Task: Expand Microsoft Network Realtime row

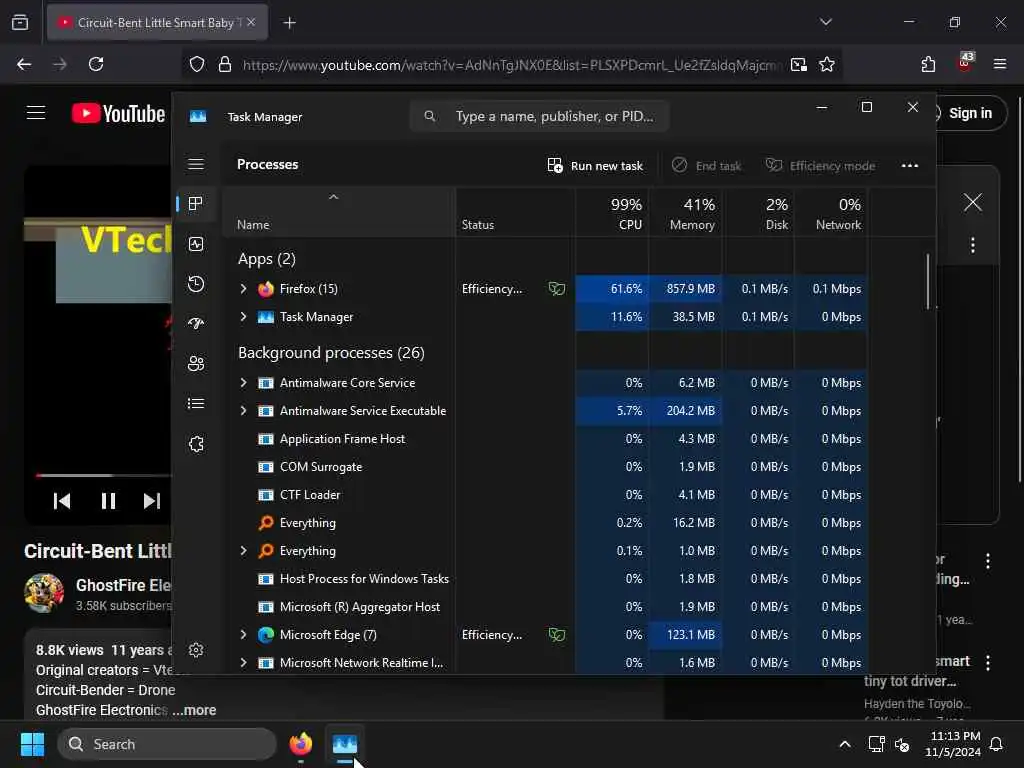Action: 244,663
